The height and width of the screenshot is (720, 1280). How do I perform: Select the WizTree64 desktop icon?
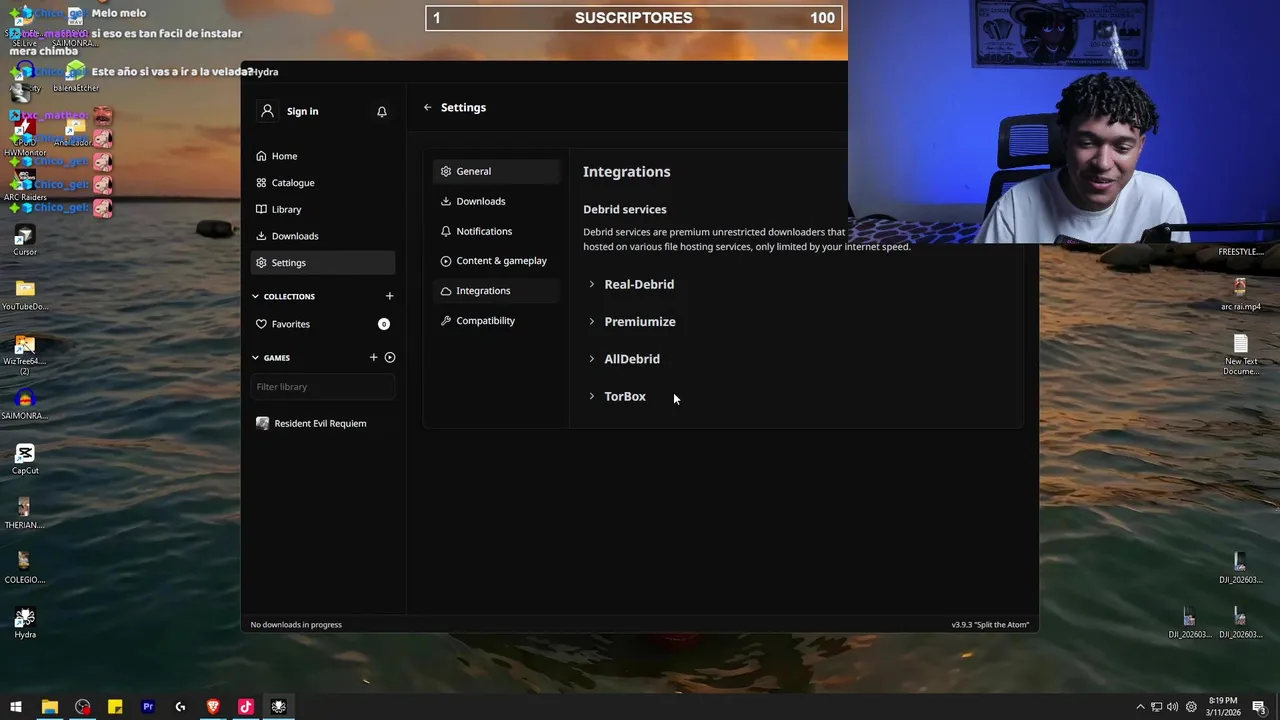(25, 353)
